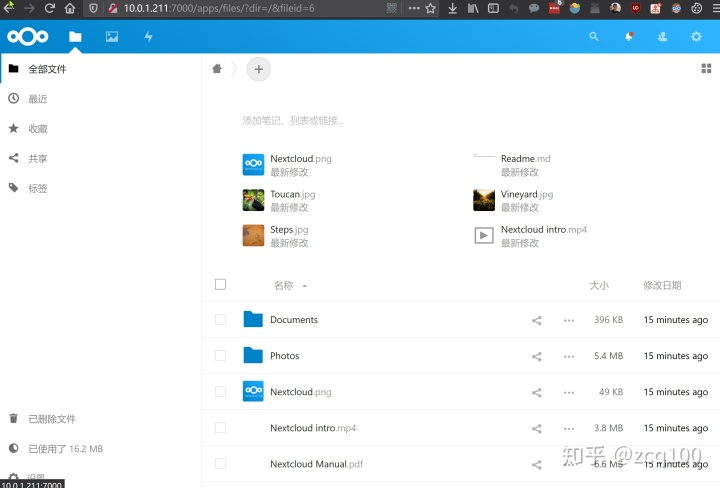Open notifications bell in header
This screenshot has height=488, width=720.
(x=629, y=37)
